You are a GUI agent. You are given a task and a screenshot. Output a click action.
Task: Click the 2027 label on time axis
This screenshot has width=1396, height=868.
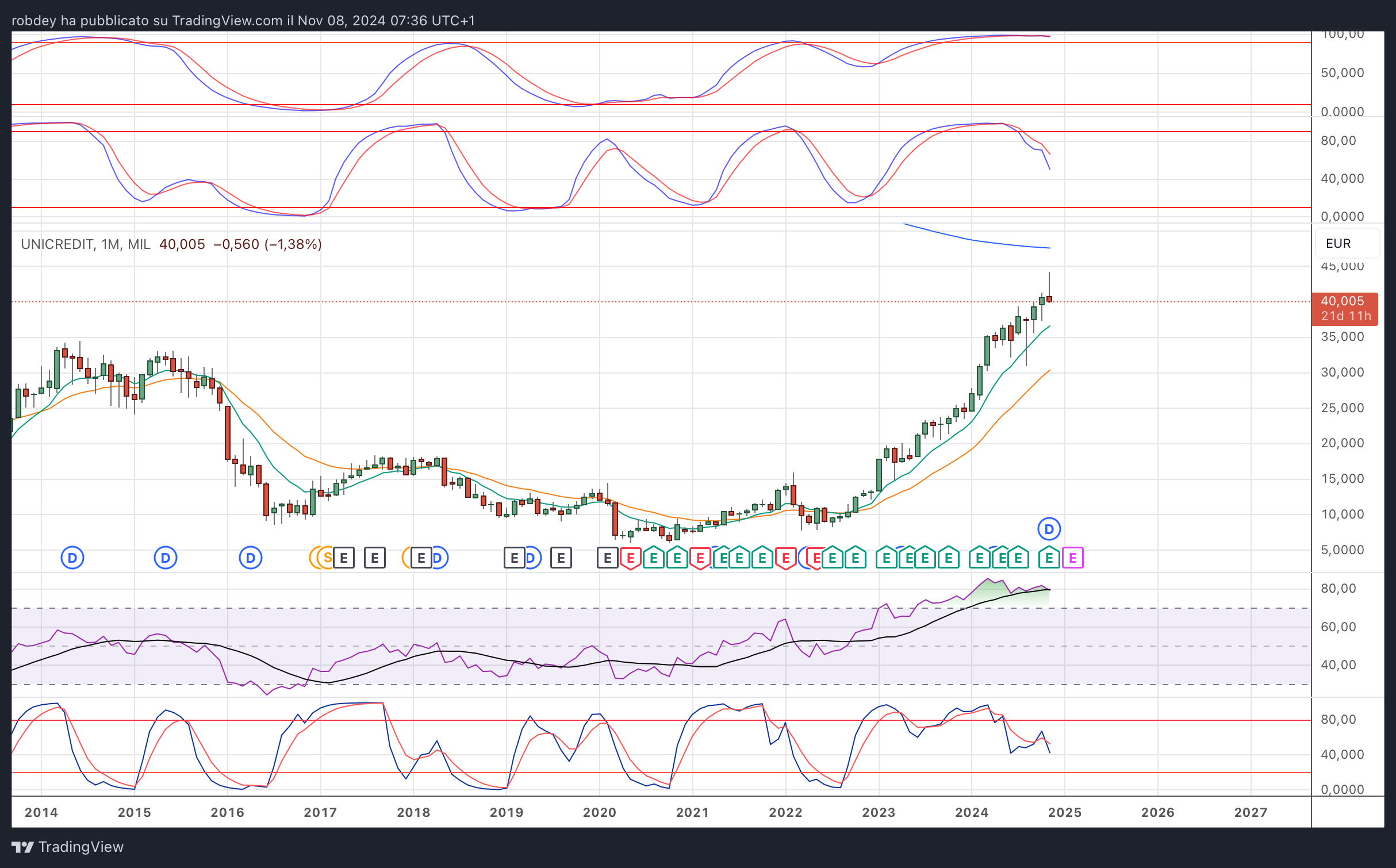pyautogui.click(x=1251, y=812)
